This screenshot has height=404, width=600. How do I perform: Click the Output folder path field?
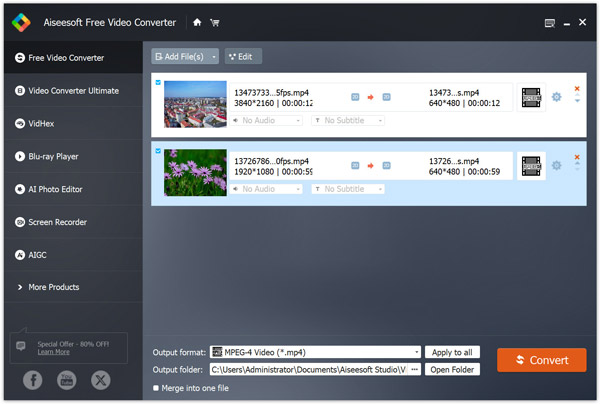coord(309,370)
